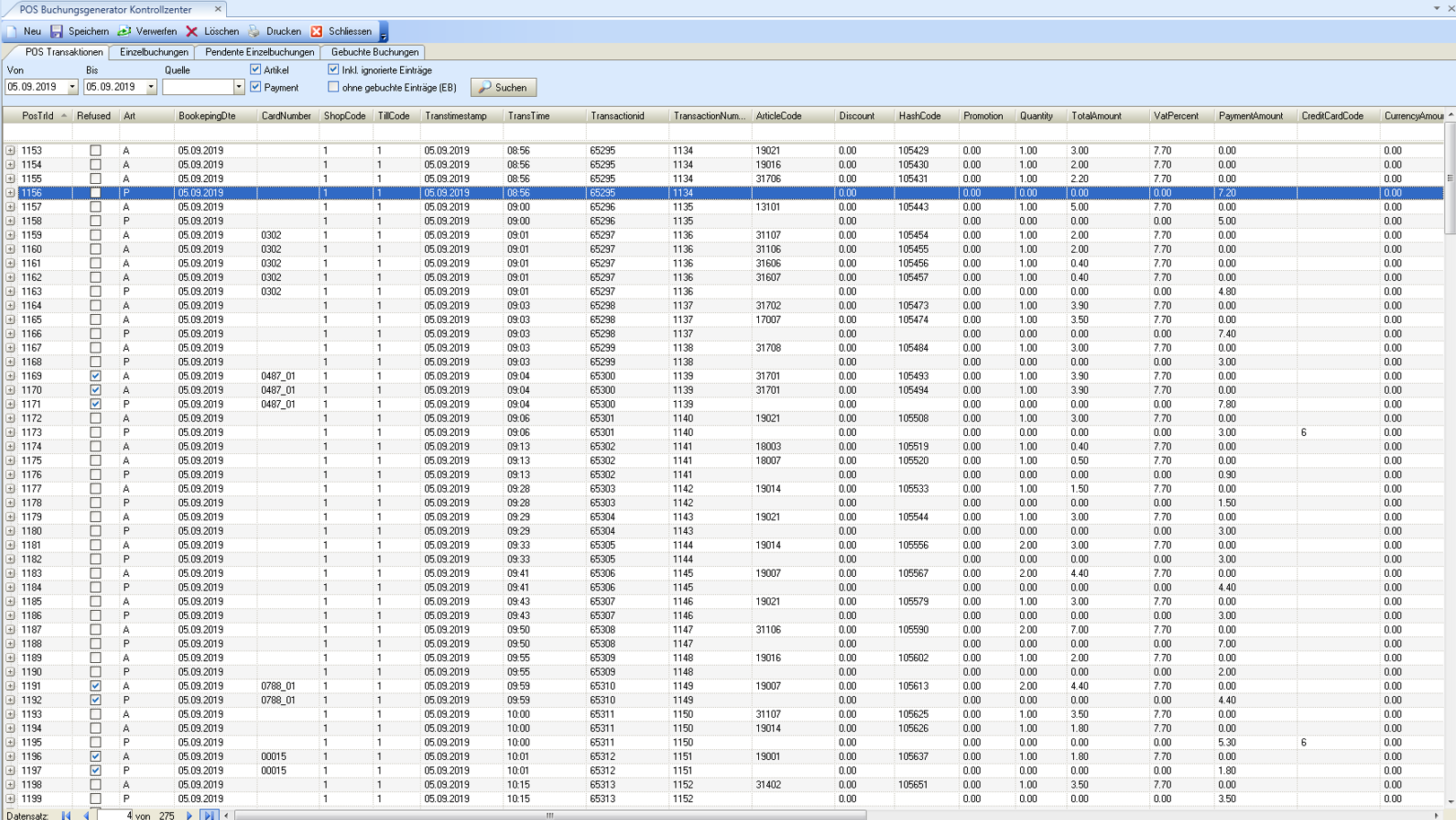Click the record number input field
Screen dimensions: 1456x820
coord(114,816)
